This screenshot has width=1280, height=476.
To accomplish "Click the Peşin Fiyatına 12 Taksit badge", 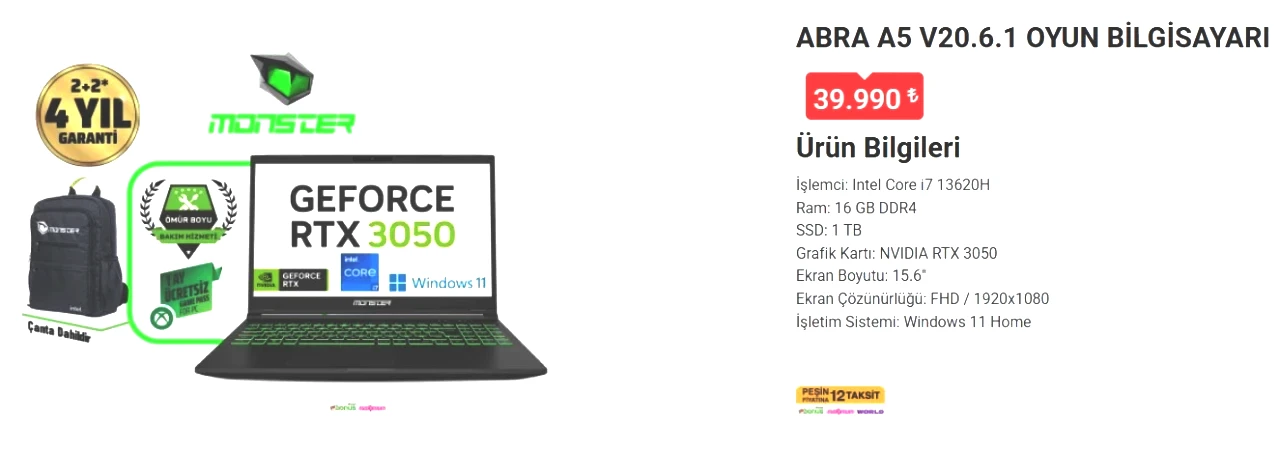I will pos(840,395).
